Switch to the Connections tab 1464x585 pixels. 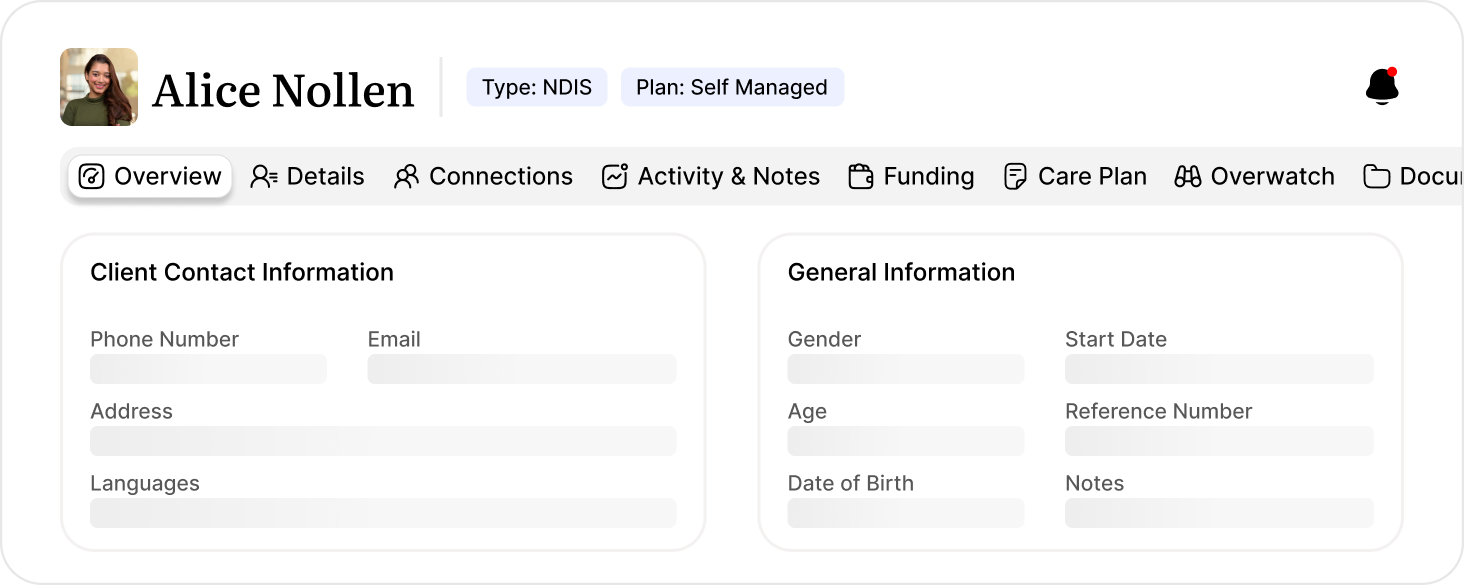[x=500, y=177]
